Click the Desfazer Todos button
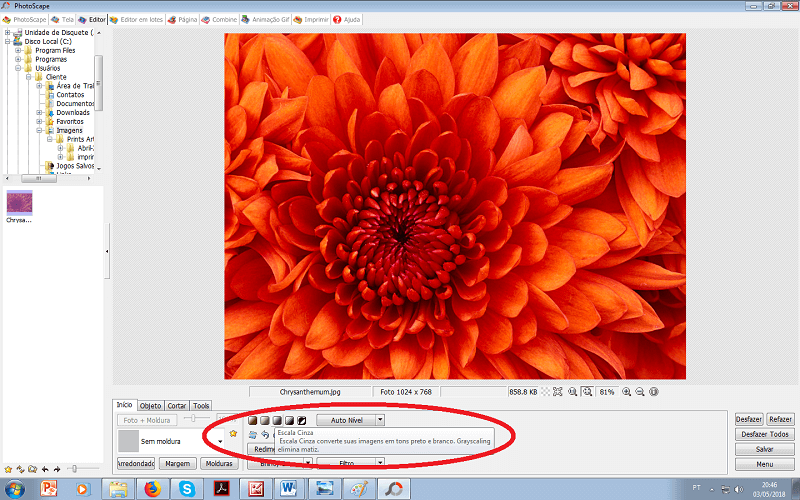 click(765, 435)
